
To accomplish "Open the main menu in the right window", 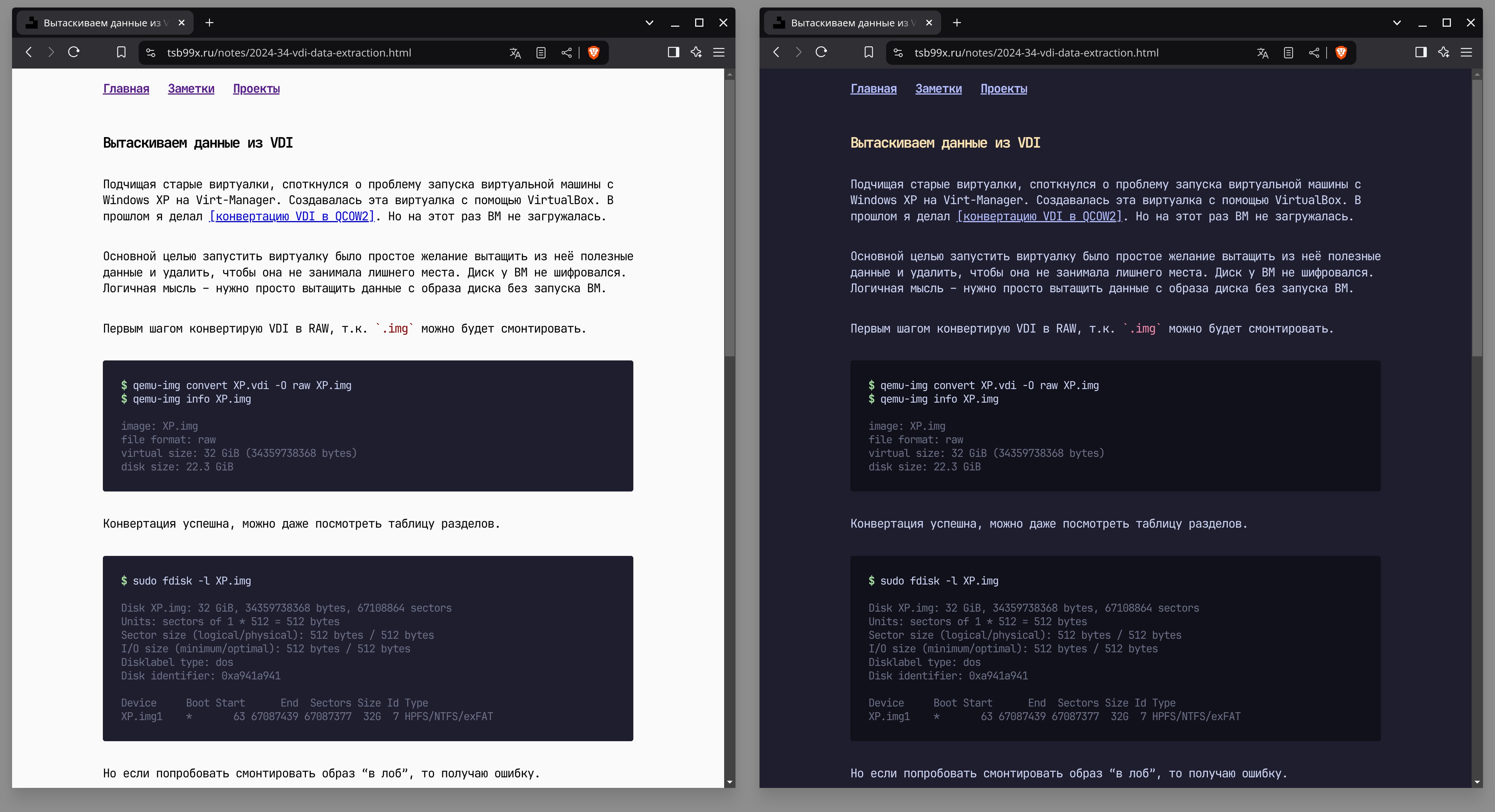I will 1467,52.
